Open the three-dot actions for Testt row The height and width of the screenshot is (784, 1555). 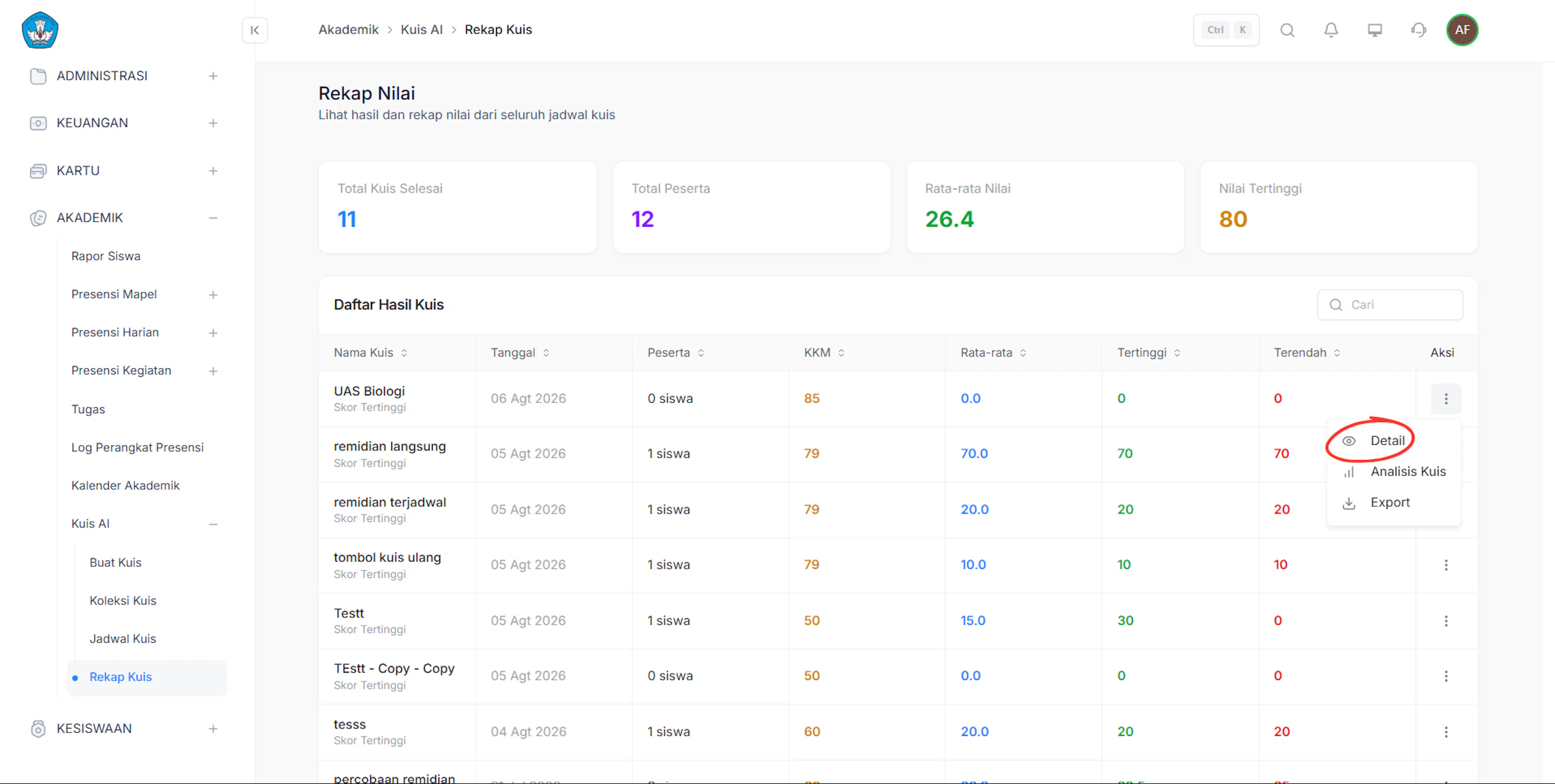click(1446, 620)
